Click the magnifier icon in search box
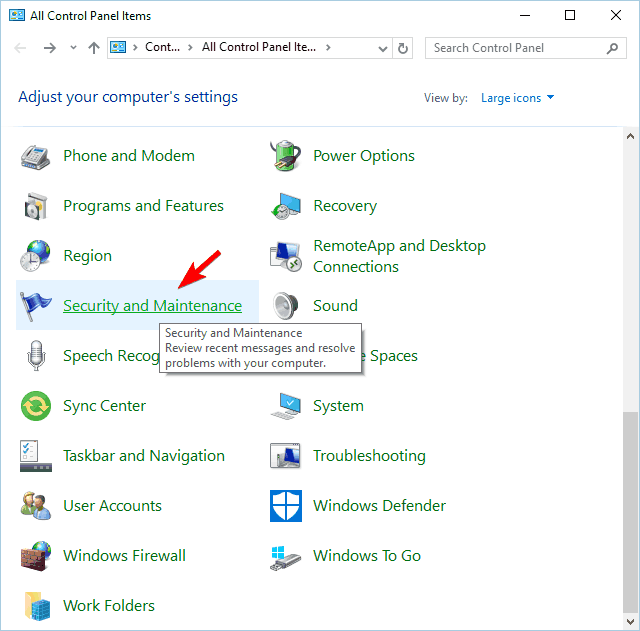640x631 pixels. (612, 48)
